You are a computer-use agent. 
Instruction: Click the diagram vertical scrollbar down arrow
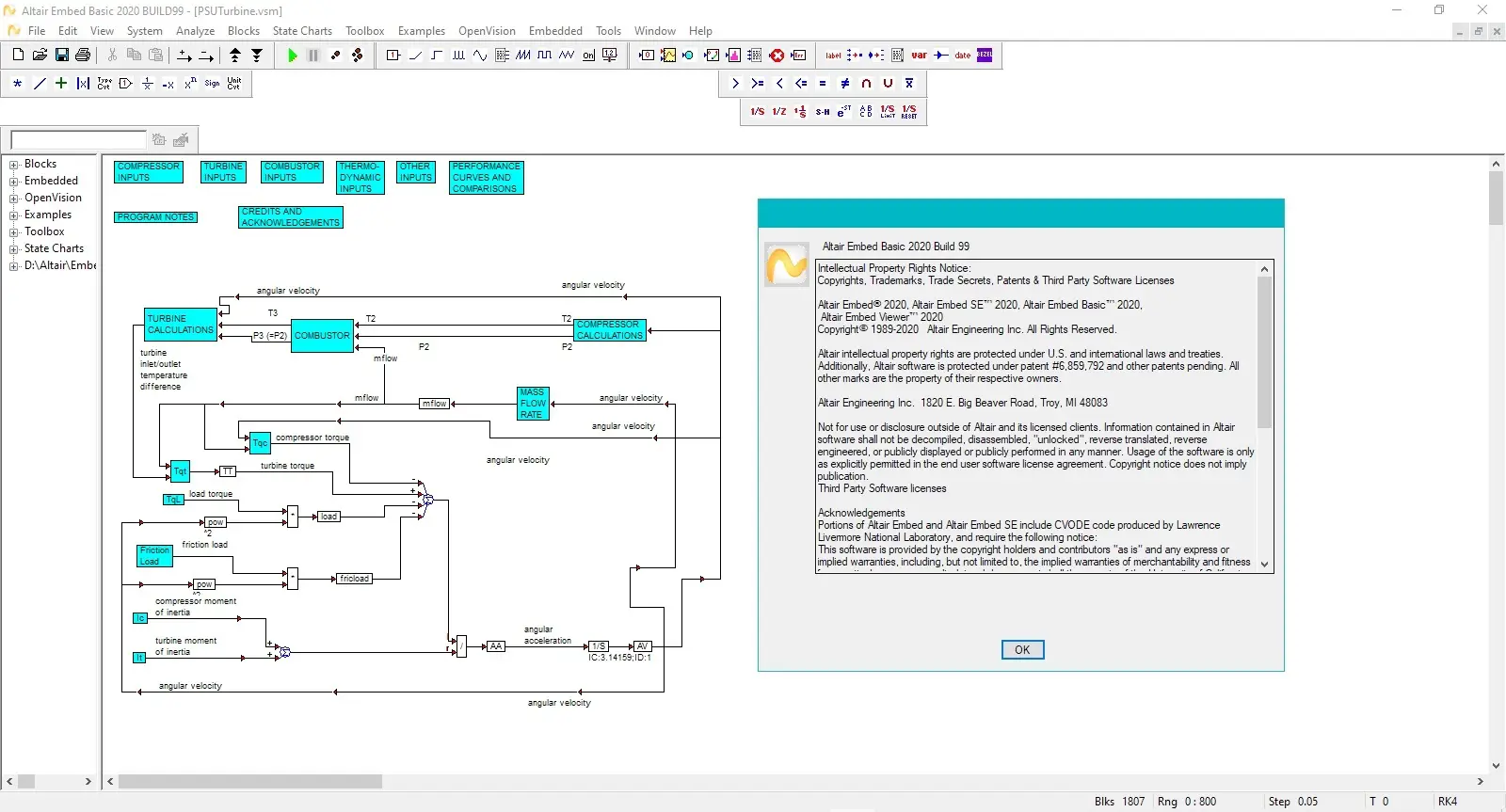[x=1496, y=766]
